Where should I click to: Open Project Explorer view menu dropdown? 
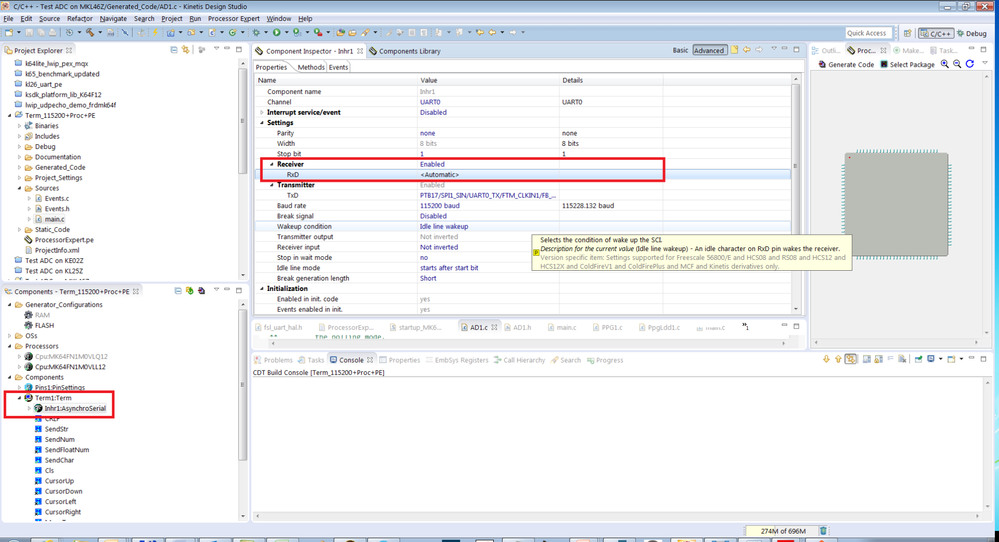(216, 50)
